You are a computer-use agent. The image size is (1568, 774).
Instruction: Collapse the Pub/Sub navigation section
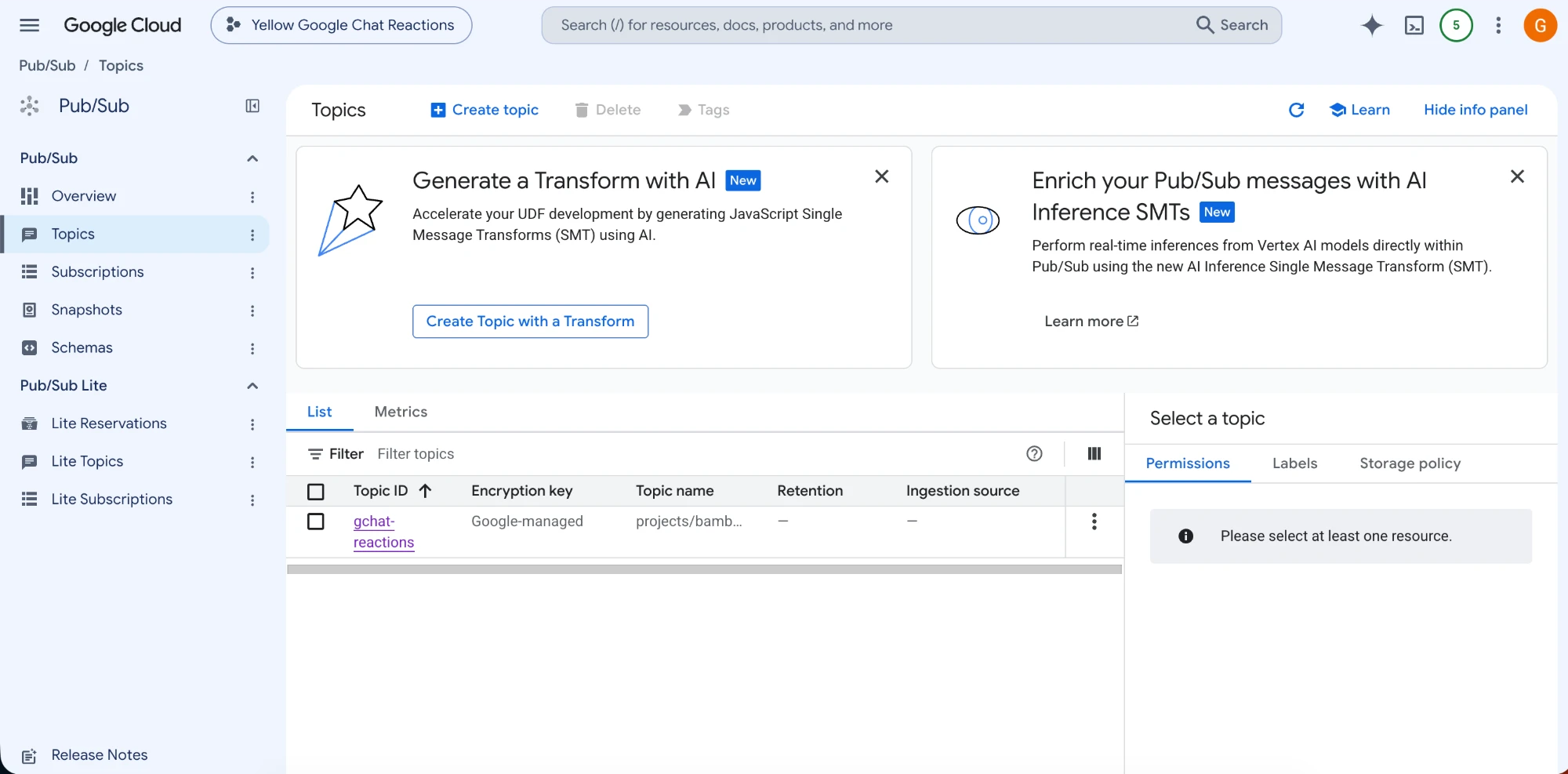(252, 158)
